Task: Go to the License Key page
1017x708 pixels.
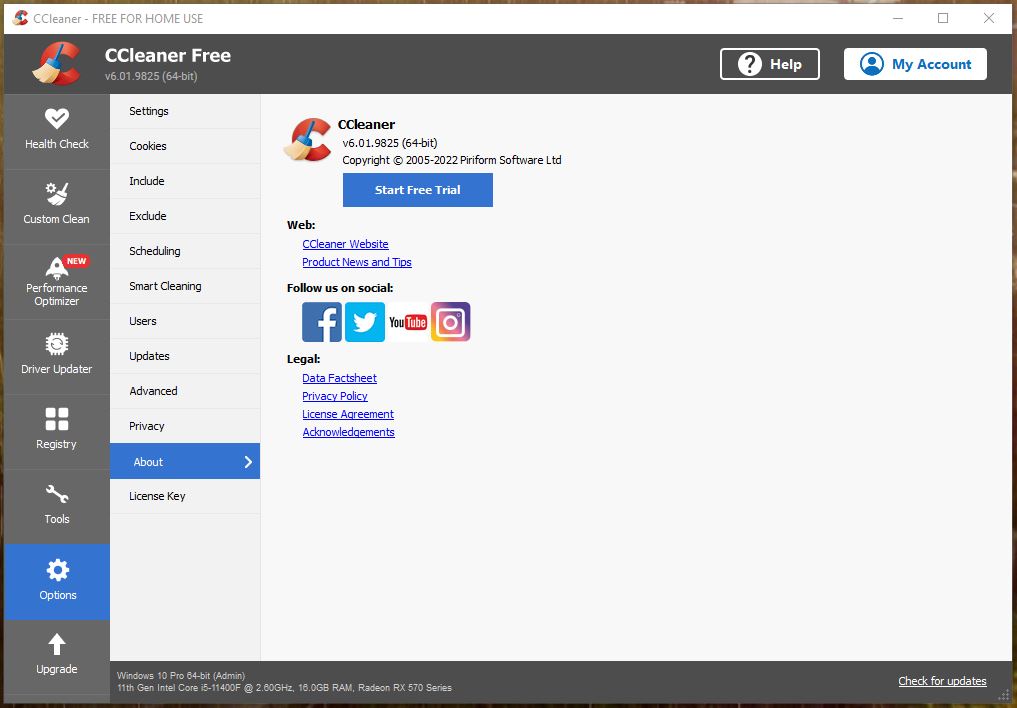Action: pyautogui.click(x=157, y=496)
